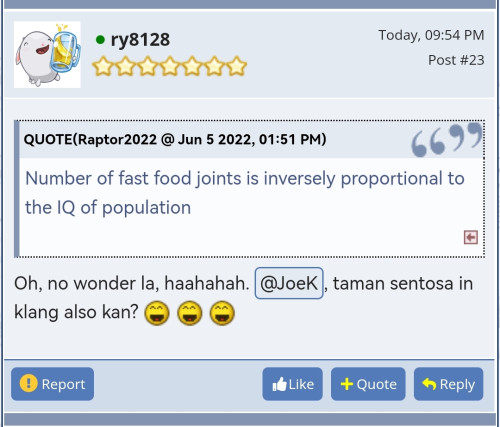Click the first laughing emoji
Screen dimensions: 500x427
tap(157, 313)
